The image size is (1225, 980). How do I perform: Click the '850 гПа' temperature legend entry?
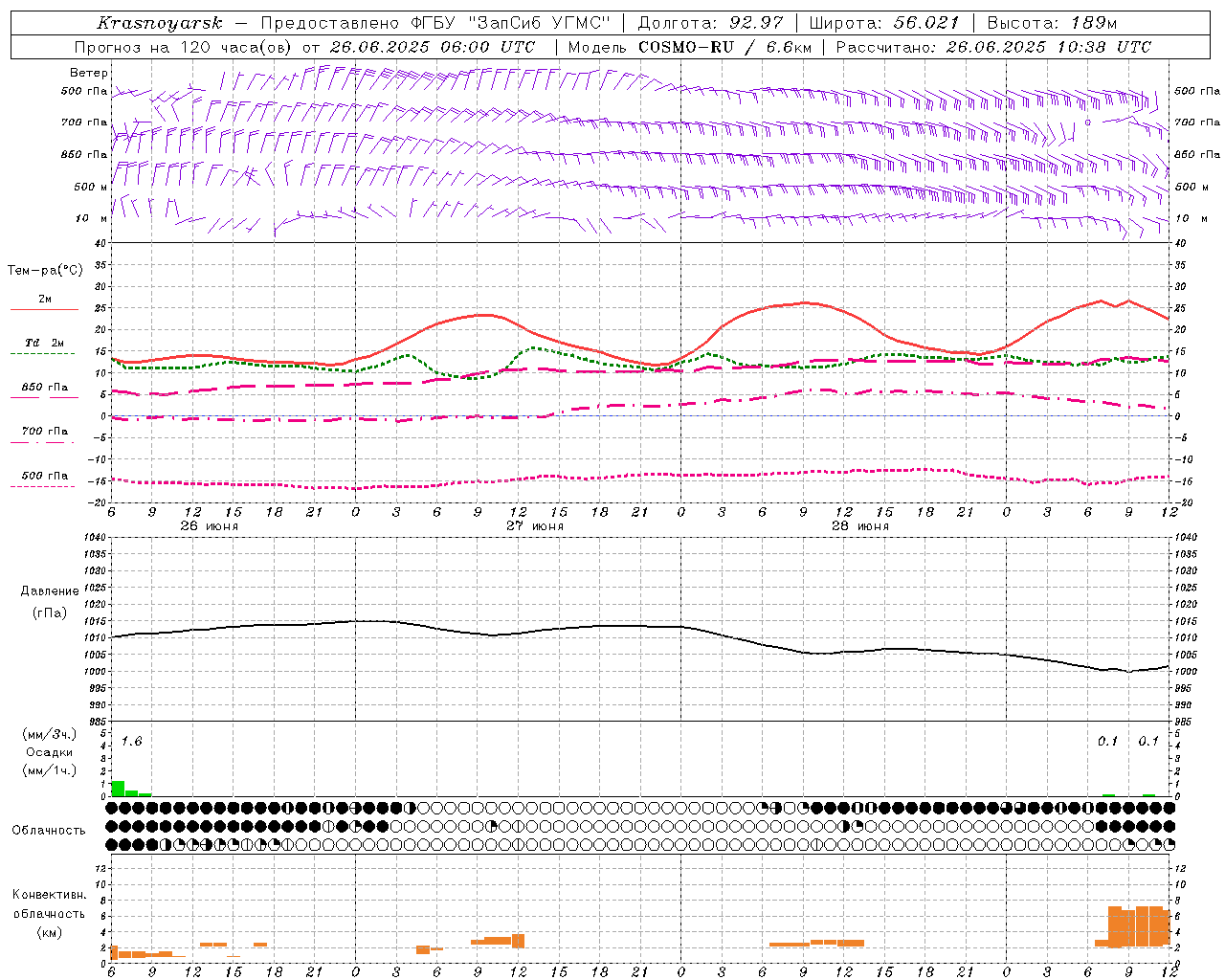coord(45,388)
